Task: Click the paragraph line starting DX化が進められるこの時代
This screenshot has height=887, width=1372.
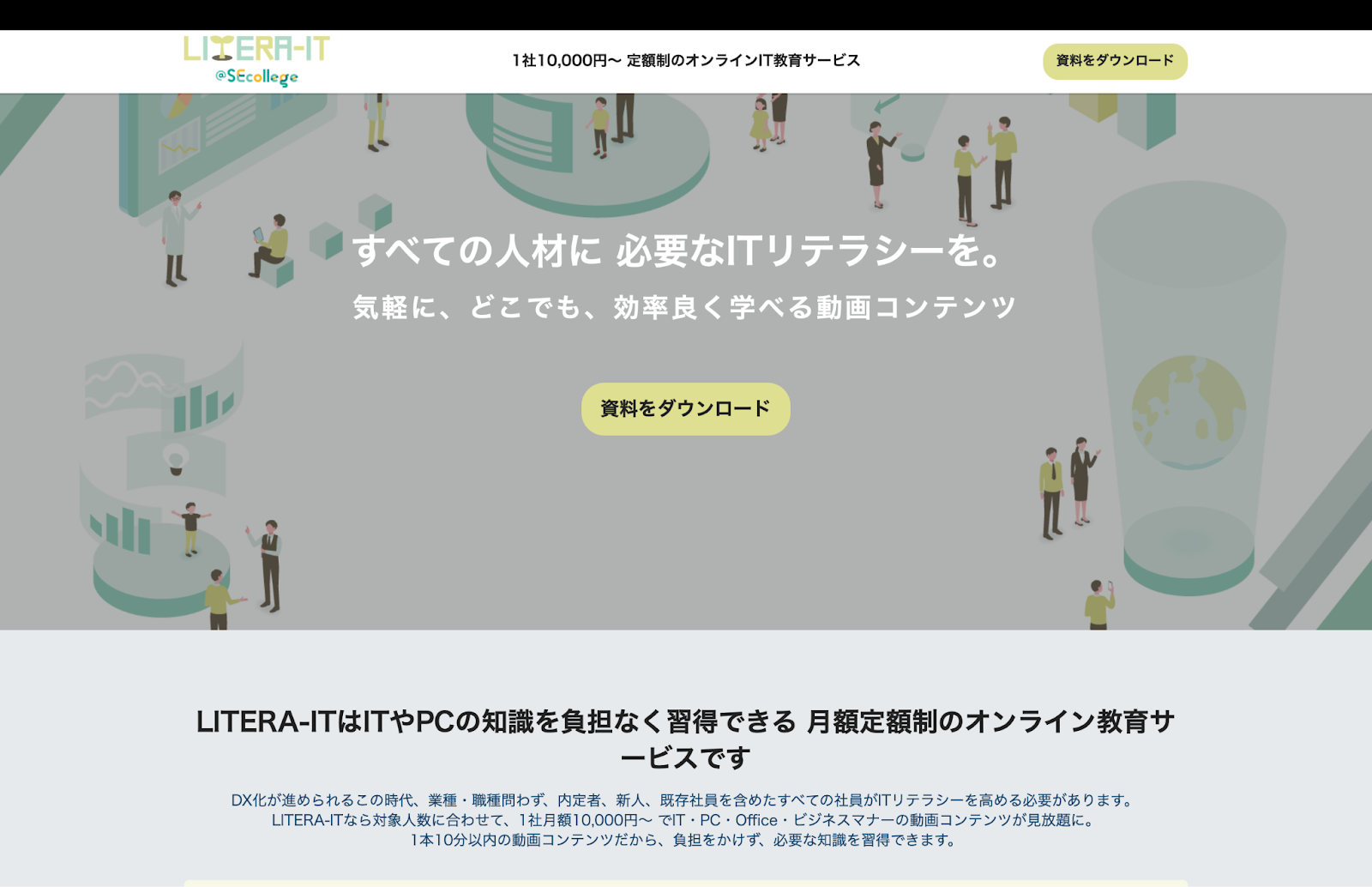Action: coord(685,800)
